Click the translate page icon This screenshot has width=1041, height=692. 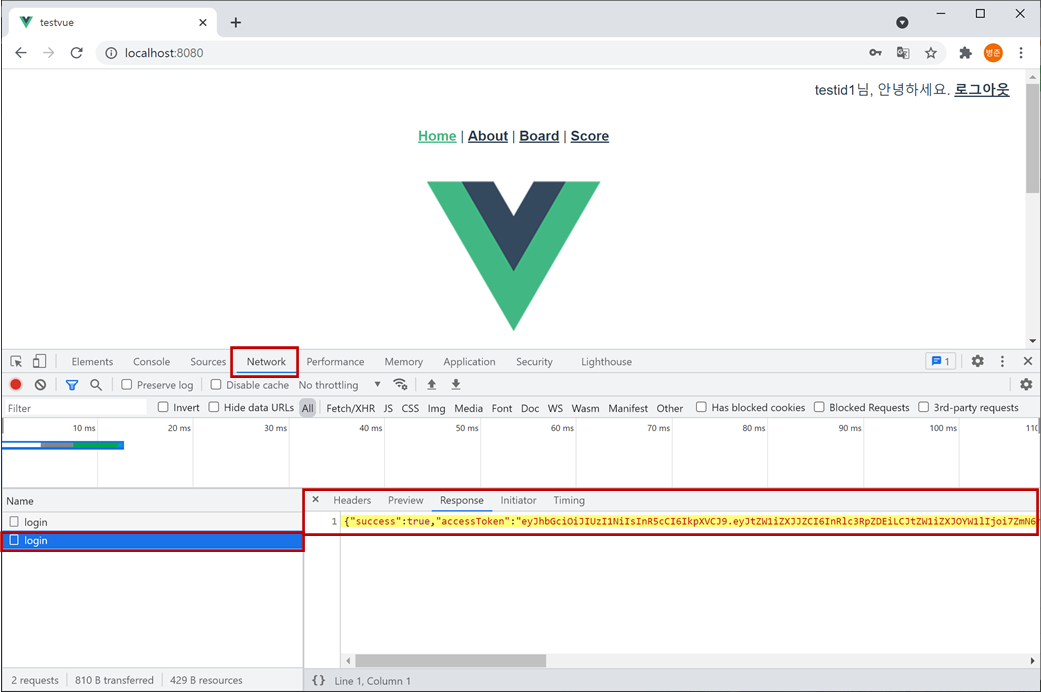pyautogui.click(x=903, y=52)
